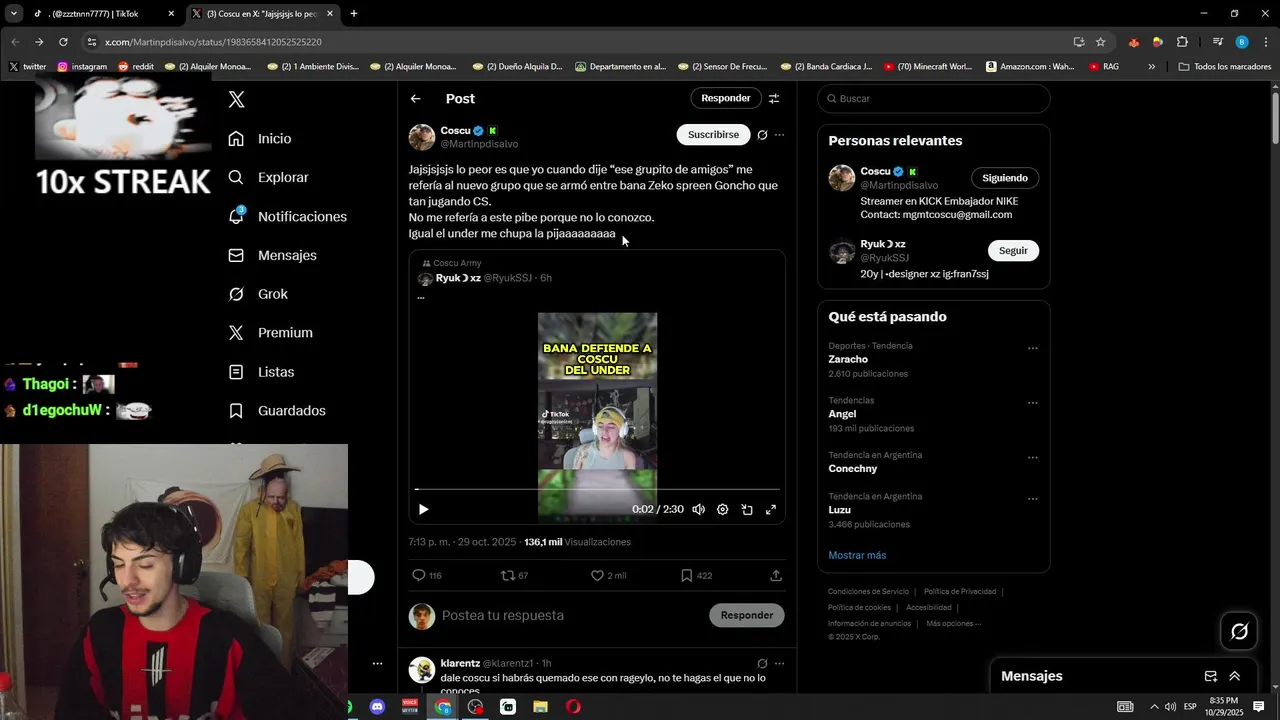Seek on the video progress bar
The width and height of the screenshot is (1280, 720).
tap(597, 489)
